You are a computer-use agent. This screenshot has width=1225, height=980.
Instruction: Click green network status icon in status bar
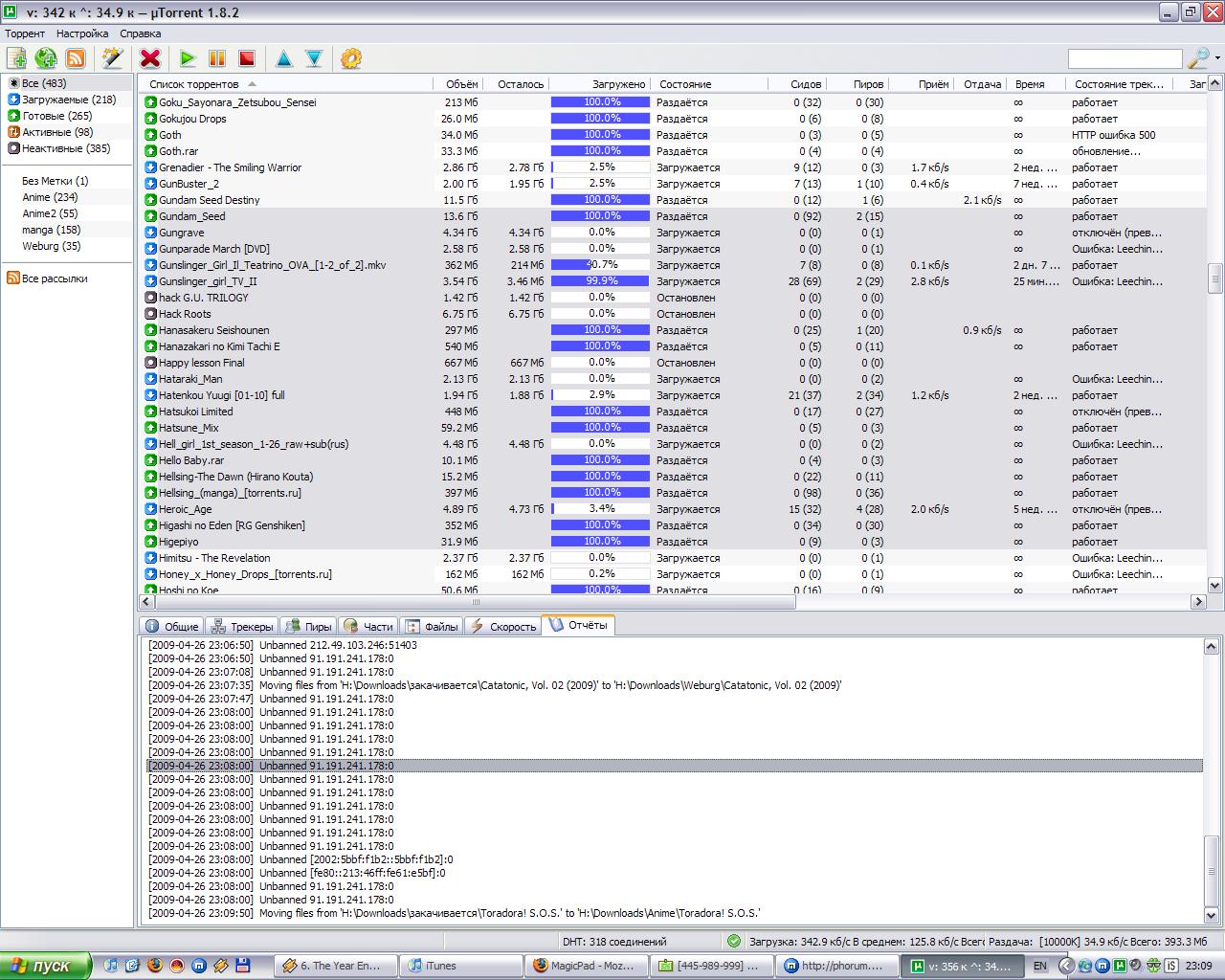pyautogui.click(x=734, y=942)
